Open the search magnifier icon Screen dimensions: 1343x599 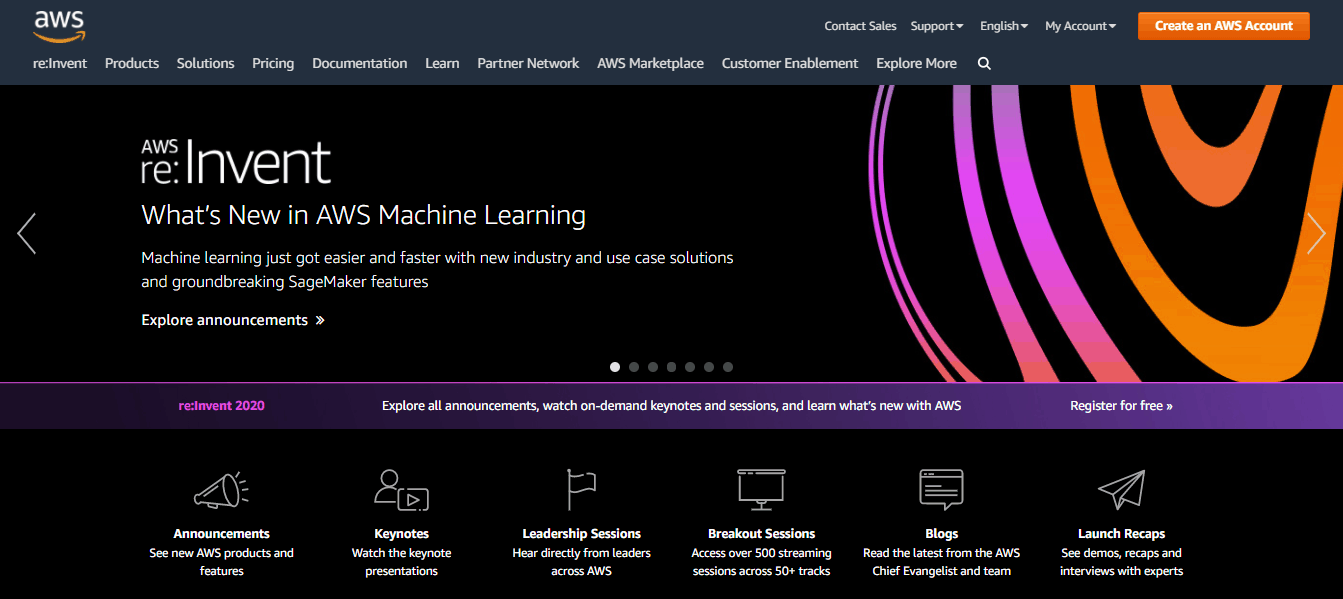(x=984, y=63)
